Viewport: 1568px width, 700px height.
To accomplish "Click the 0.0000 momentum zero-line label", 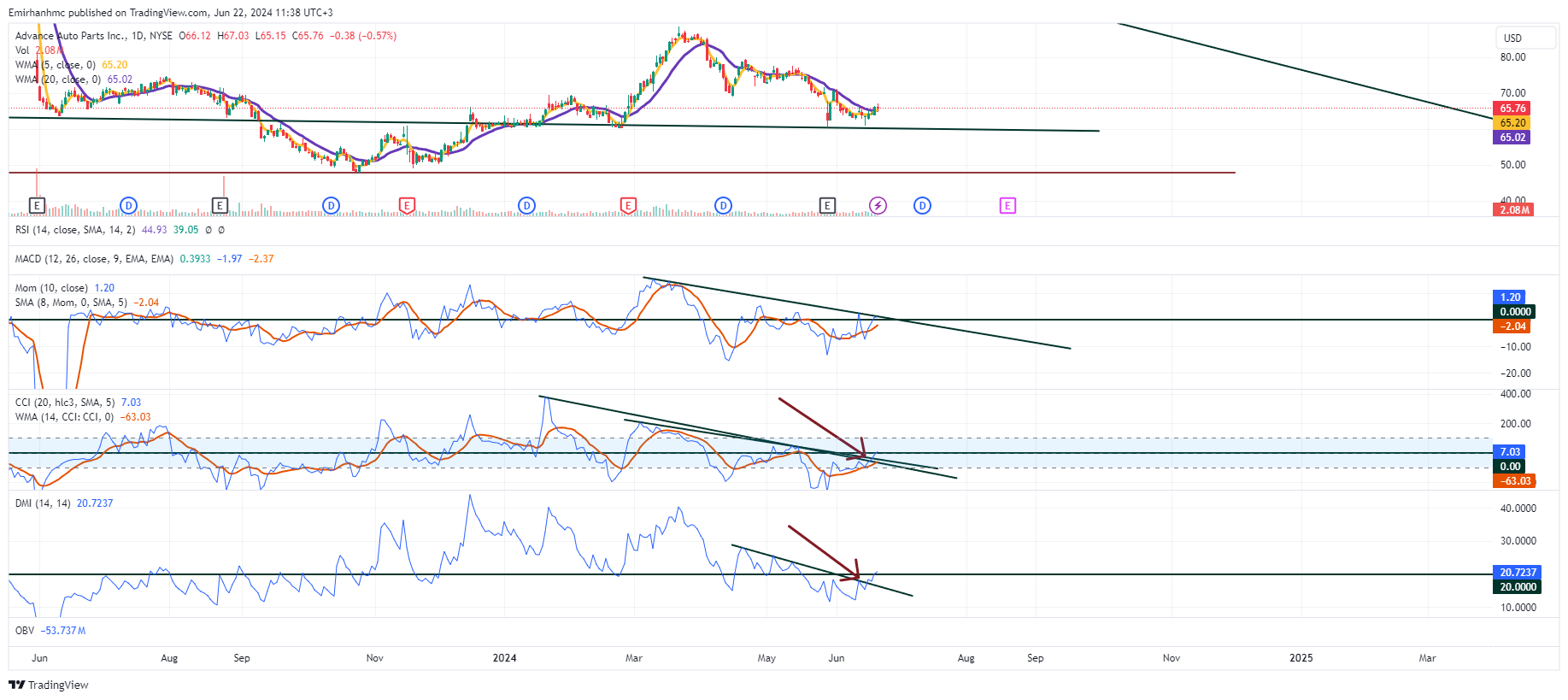I will coord(1514,312).
